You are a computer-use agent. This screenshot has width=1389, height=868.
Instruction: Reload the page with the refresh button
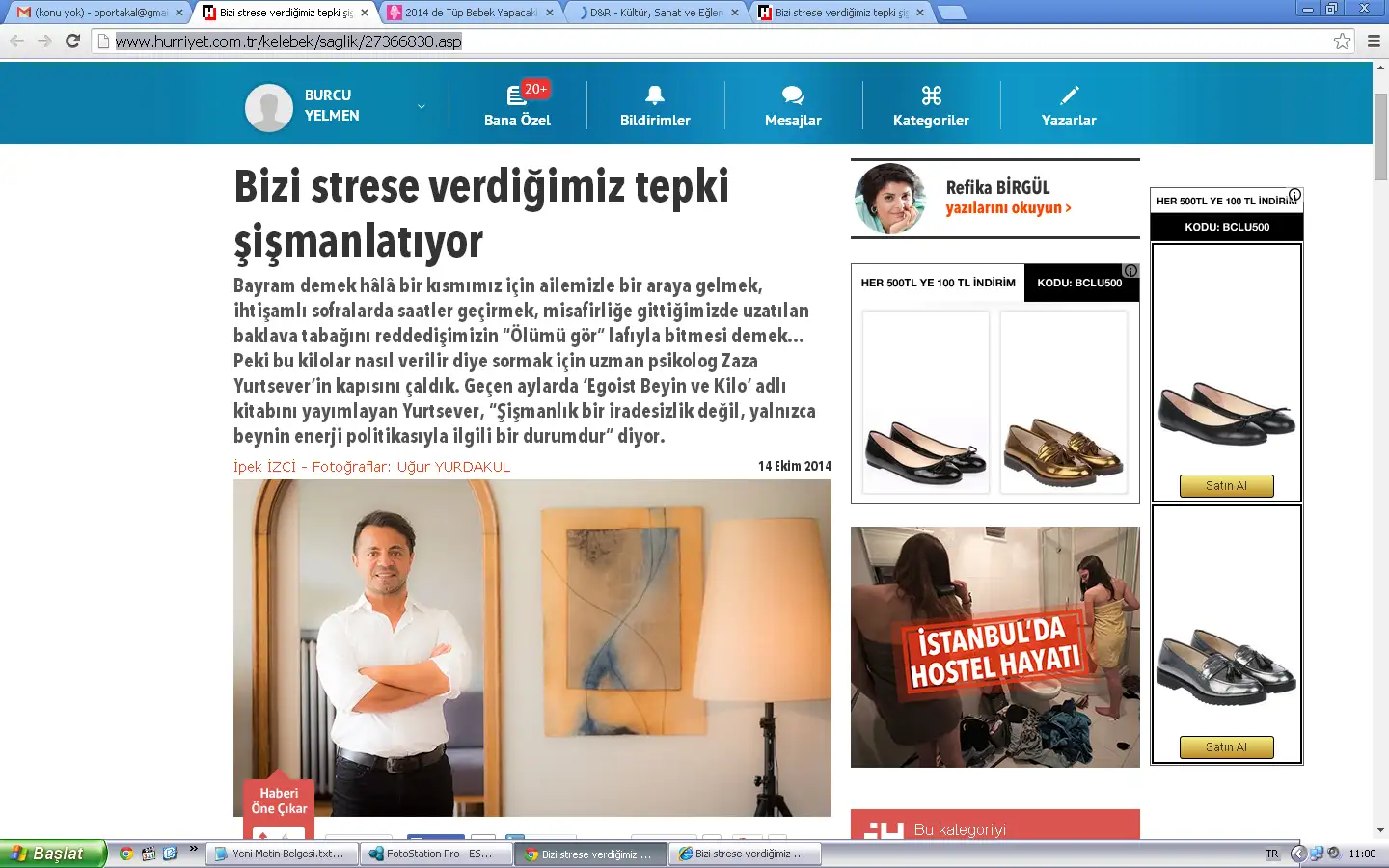coord(72,41)
